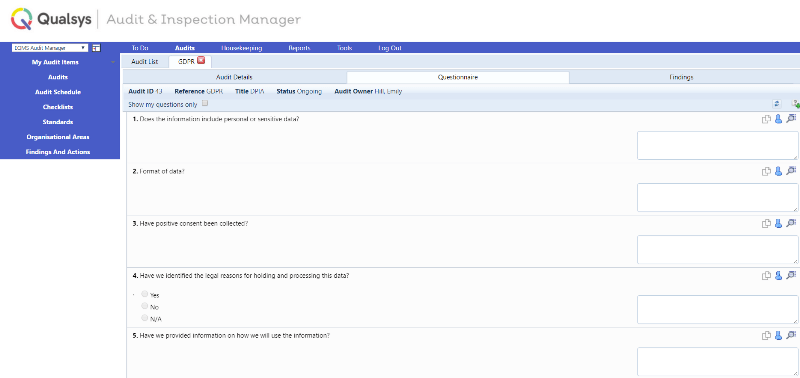
Task: Click the copy icon for question 5
Action: pos(766,336)
